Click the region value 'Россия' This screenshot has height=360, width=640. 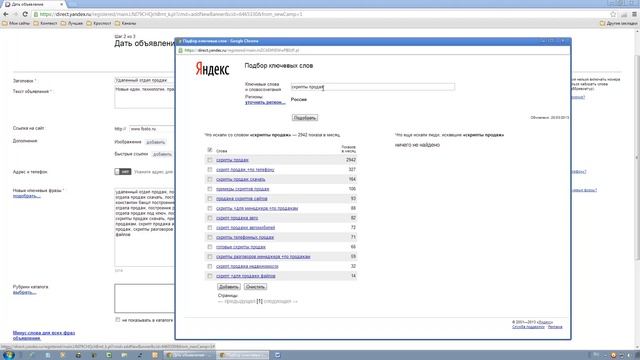click(x=299, y=100)
